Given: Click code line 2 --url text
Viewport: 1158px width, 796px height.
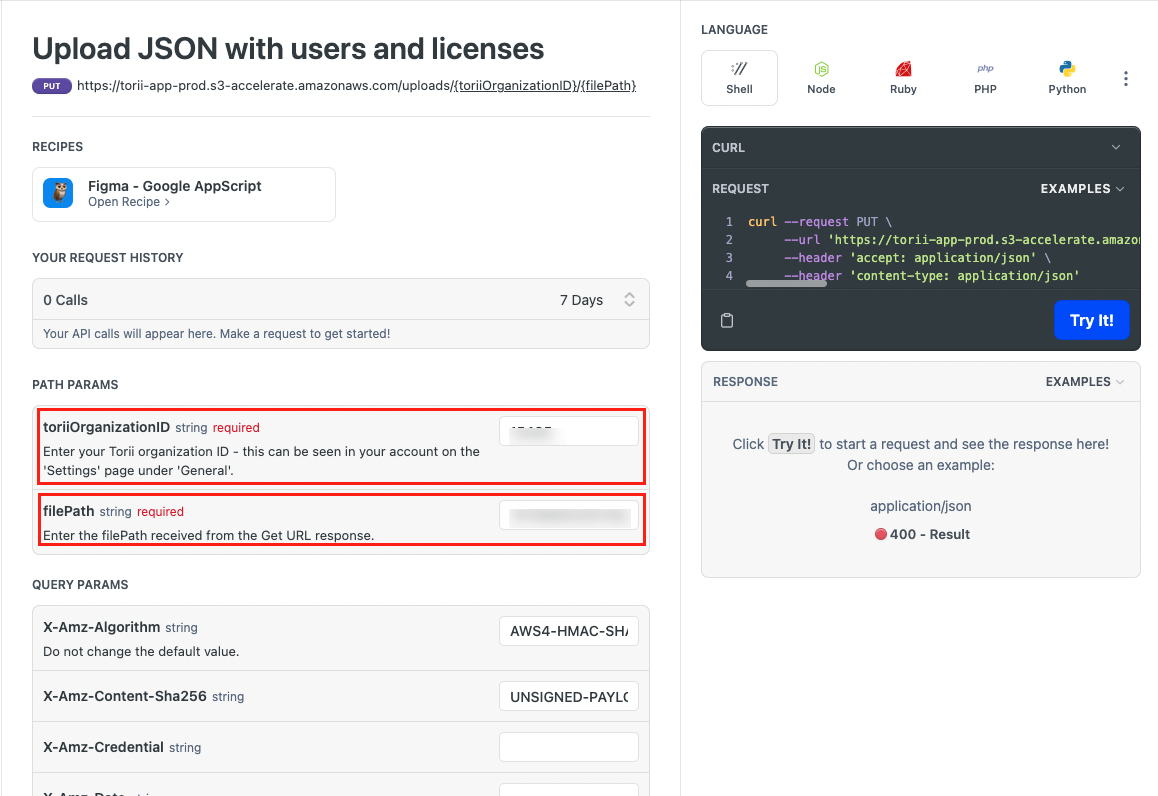Looking at the screenshot, I should click(802, 239).
